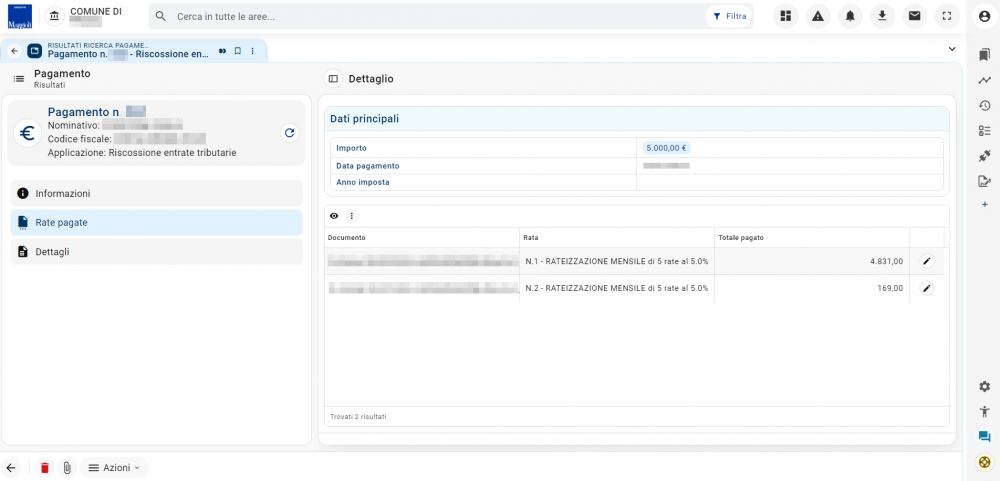Open the Azioni dropdown

(x=114, y=468)
